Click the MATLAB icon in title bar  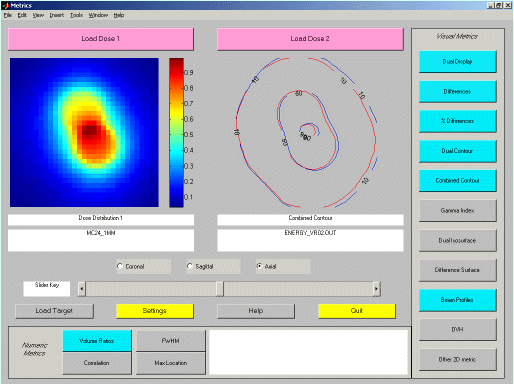coord(6,5)
